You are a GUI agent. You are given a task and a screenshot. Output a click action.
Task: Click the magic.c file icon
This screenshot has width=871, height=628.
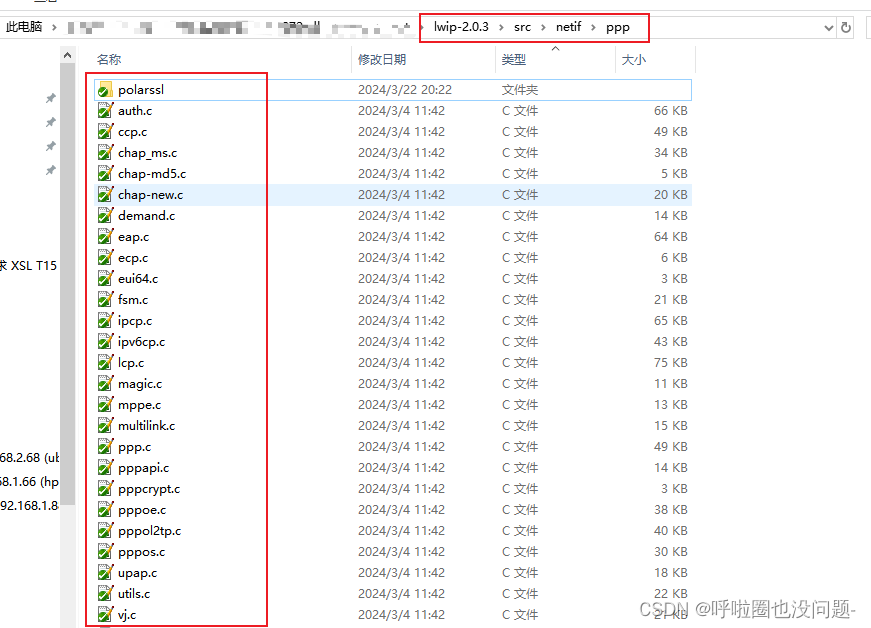tap(105, 384)
